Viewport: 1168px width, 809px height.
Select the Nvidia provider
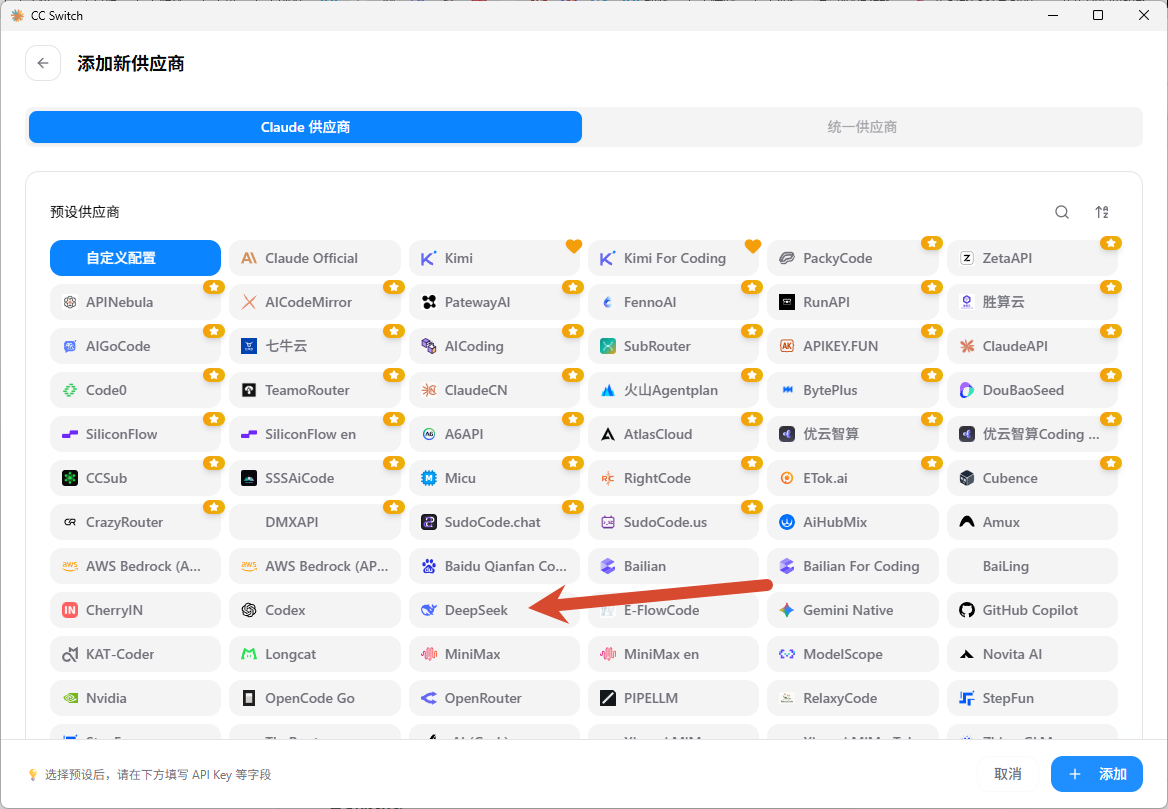[x=136, y=698]
